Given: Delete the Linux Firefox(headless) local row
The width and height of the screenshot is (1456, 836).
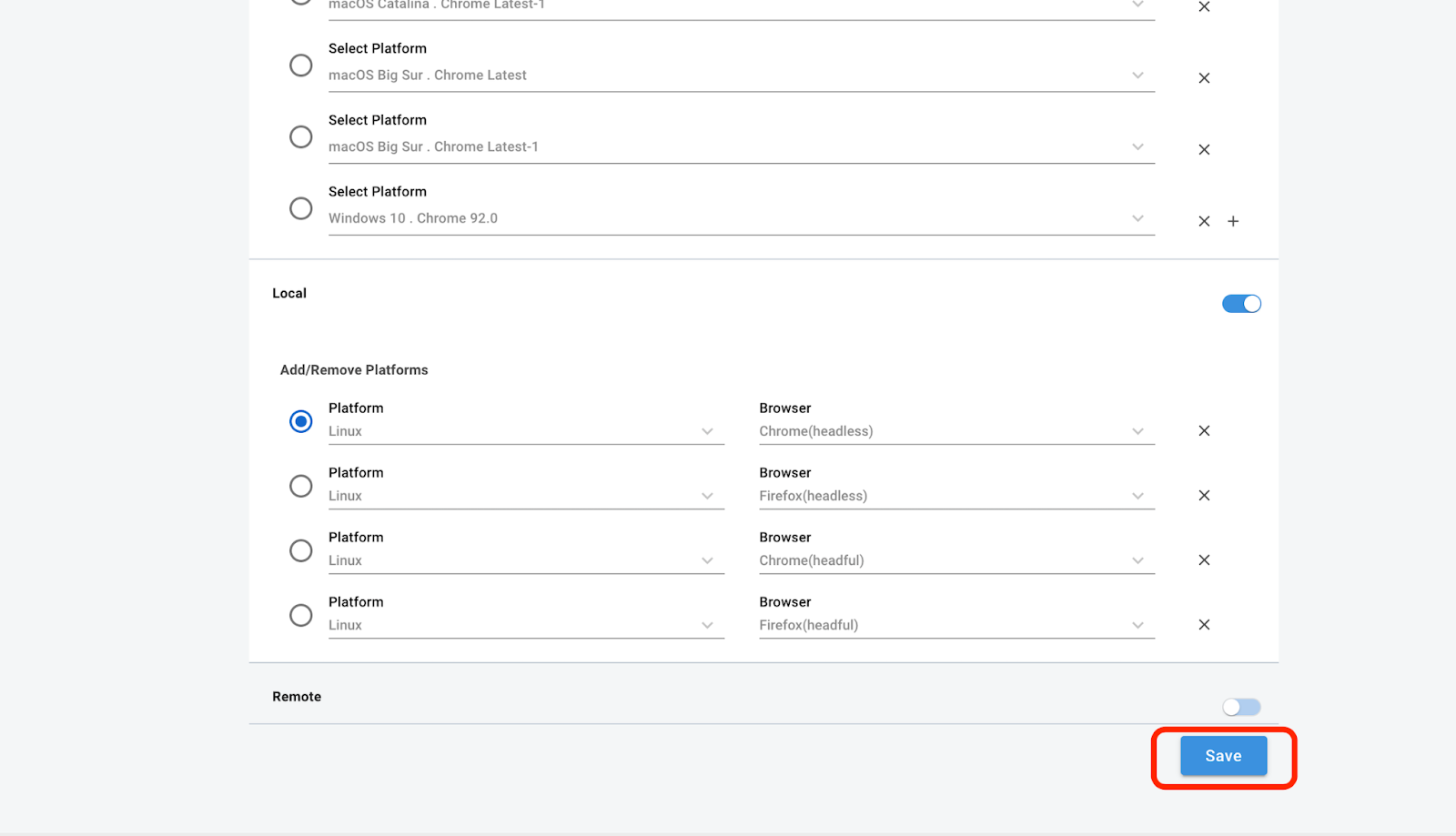Looking at the screenshot, I should (x=1204, y=496).
